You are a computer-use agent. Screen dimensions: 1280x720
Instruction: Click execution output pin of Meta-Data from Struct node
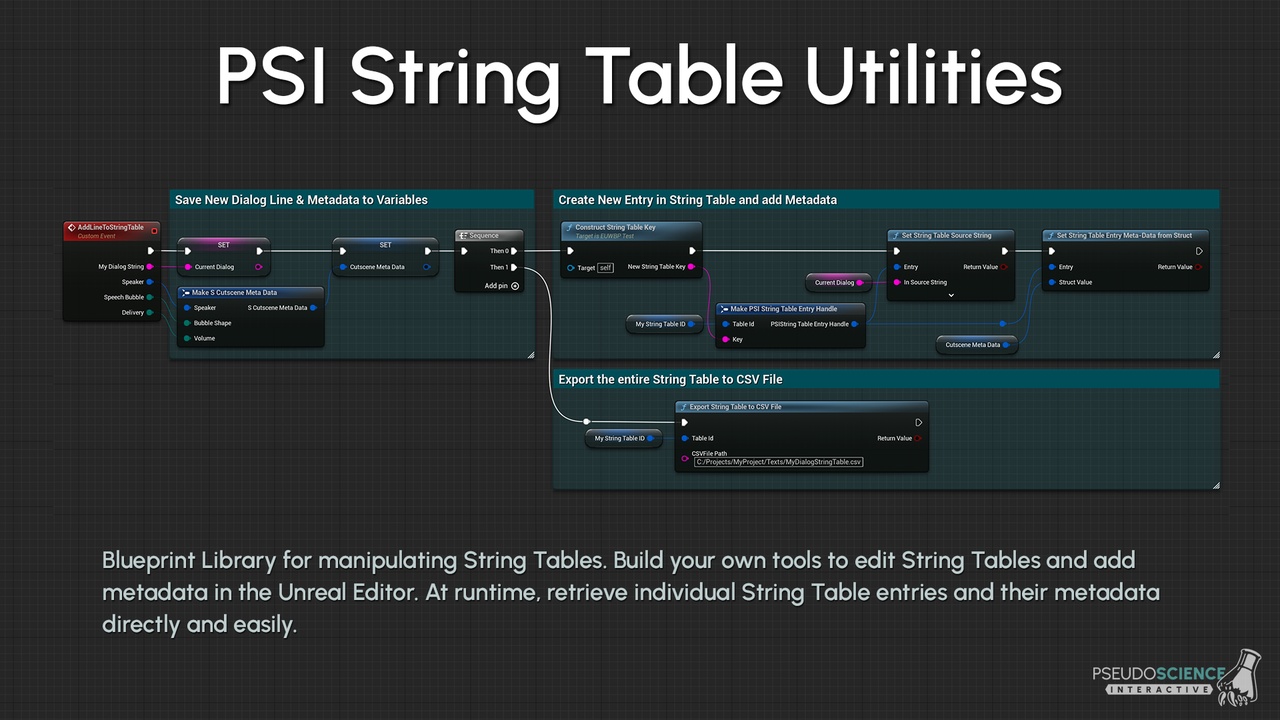[x=1199, y=251]
